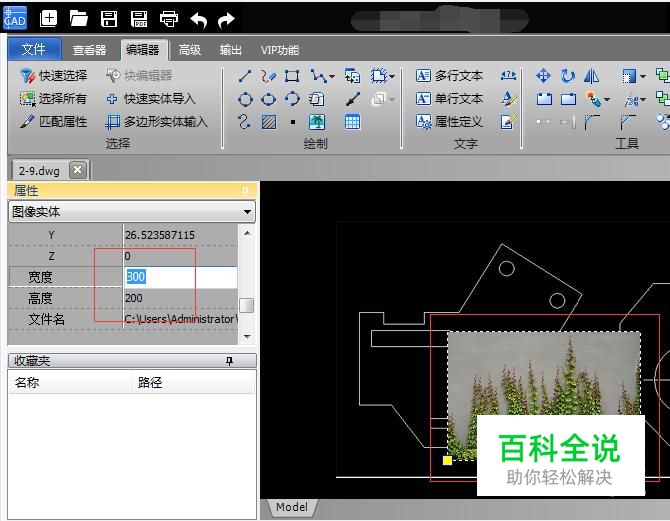
Task: Switch to the 编辑器 tab
Action: (x=143, y=50)
